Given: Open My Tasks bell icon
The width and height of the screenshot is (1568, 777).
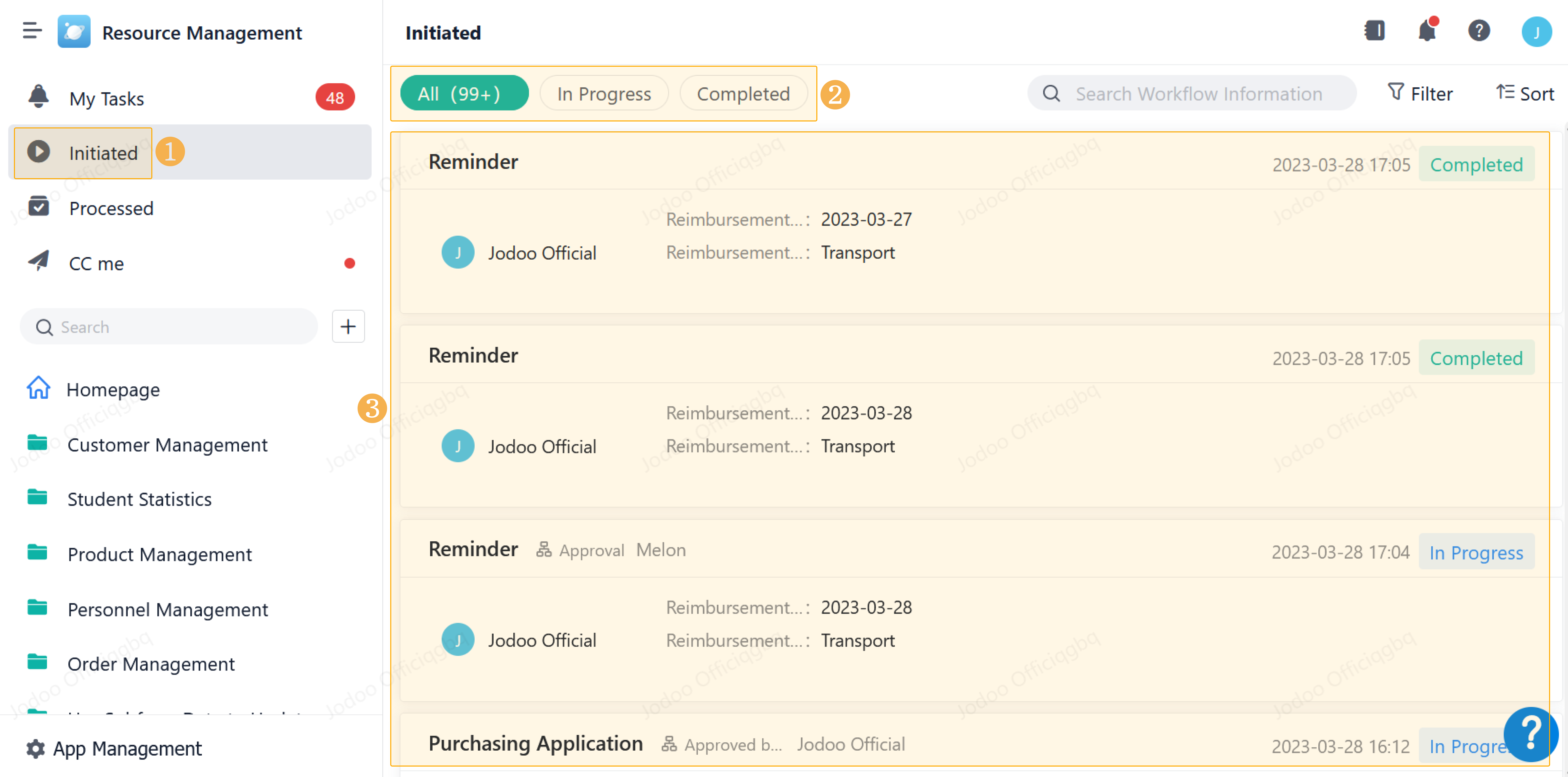Looking at the screenshot, I should click(38, 97).
